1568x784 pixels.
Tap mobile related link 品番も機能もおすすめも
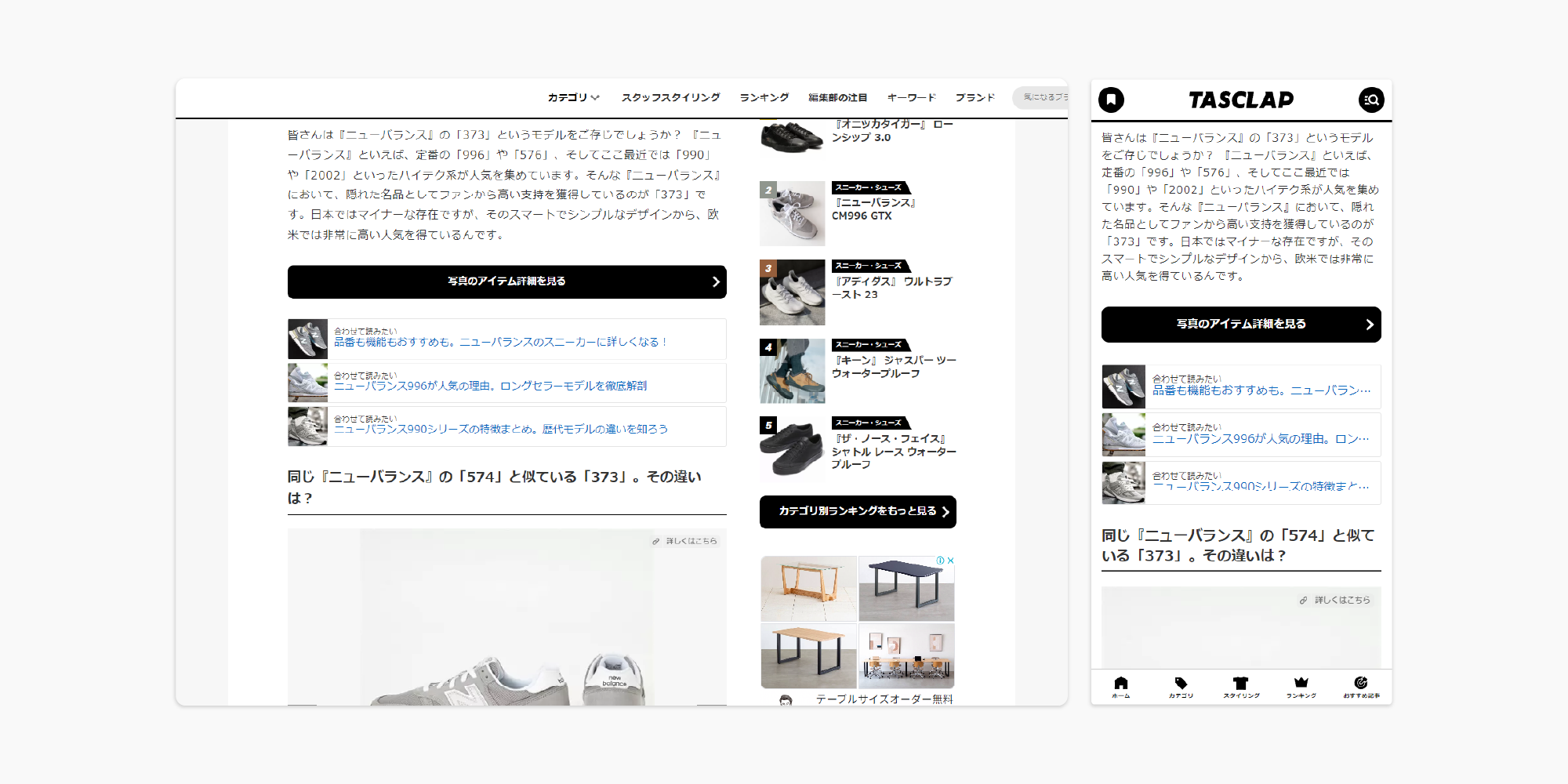(x=1261, y=390)
